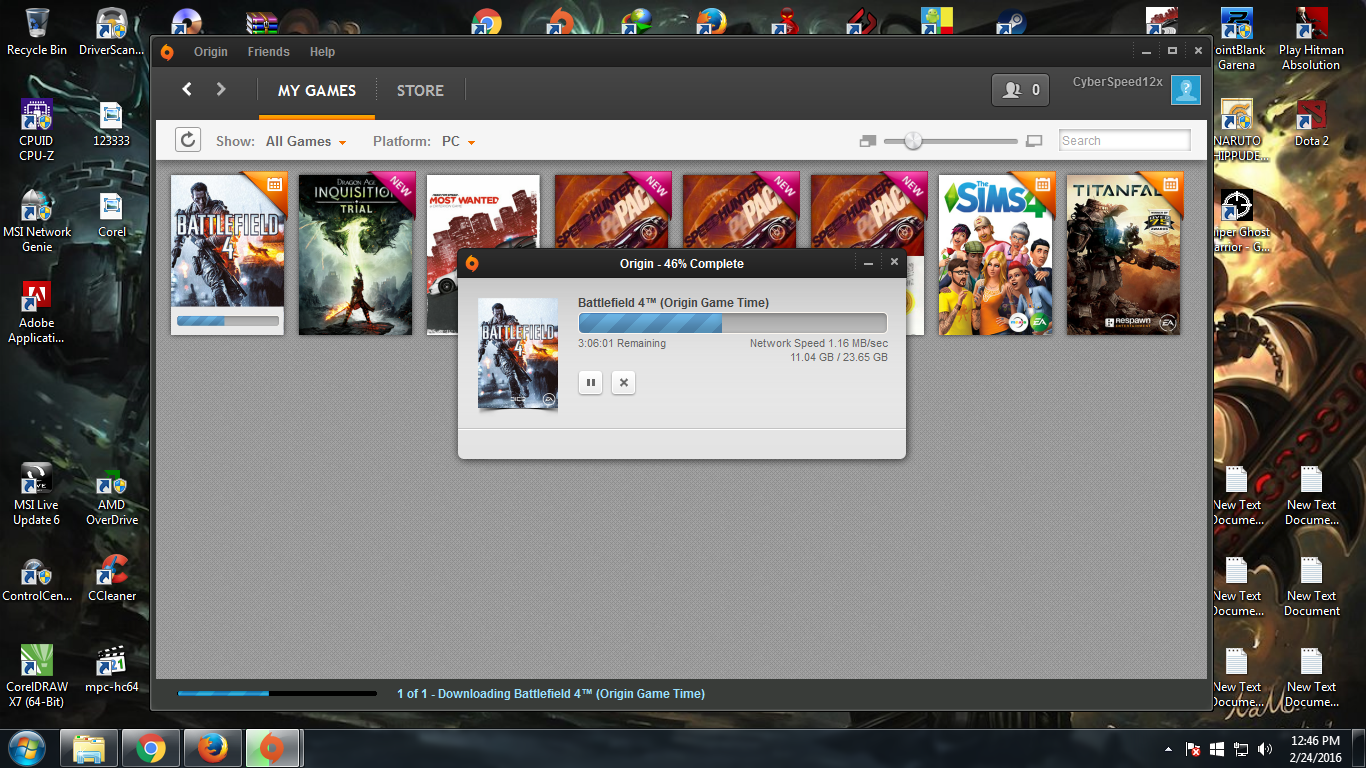Open the PointBlank Garena desktop shortcut
Image resolution: width=1366 pixels, height=768 pixels.
coord(1237,39)
